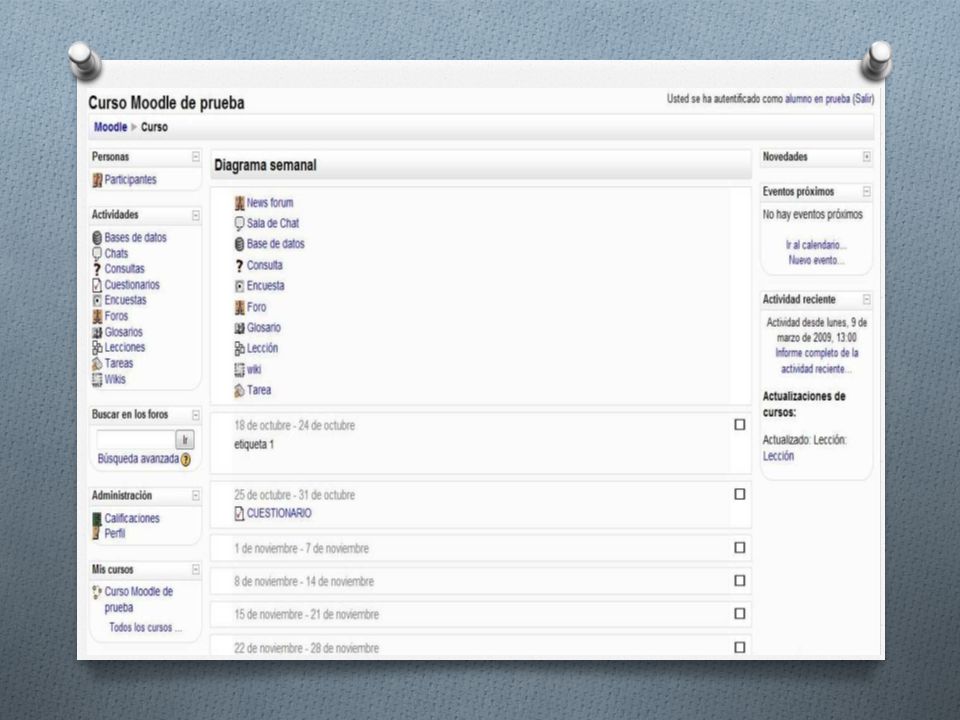Collapse the Buscar en los foros block

coord(196,415)
